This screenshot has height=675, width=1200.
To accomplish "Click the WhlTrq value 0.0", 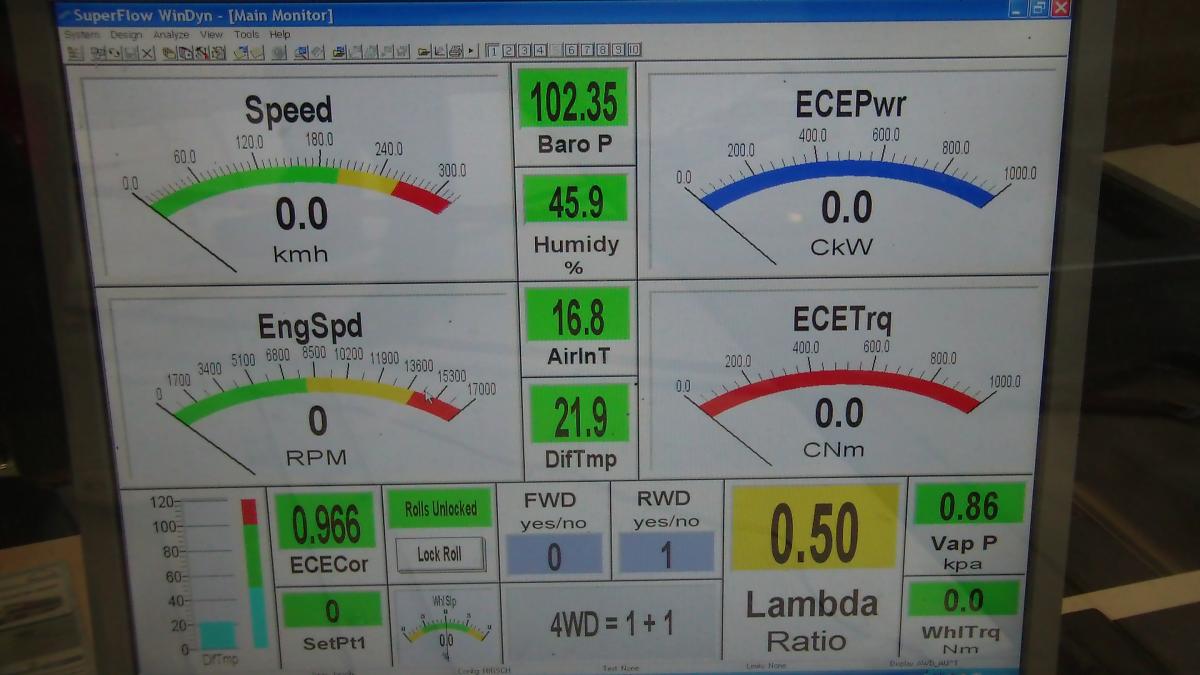I will coord(964,598).
